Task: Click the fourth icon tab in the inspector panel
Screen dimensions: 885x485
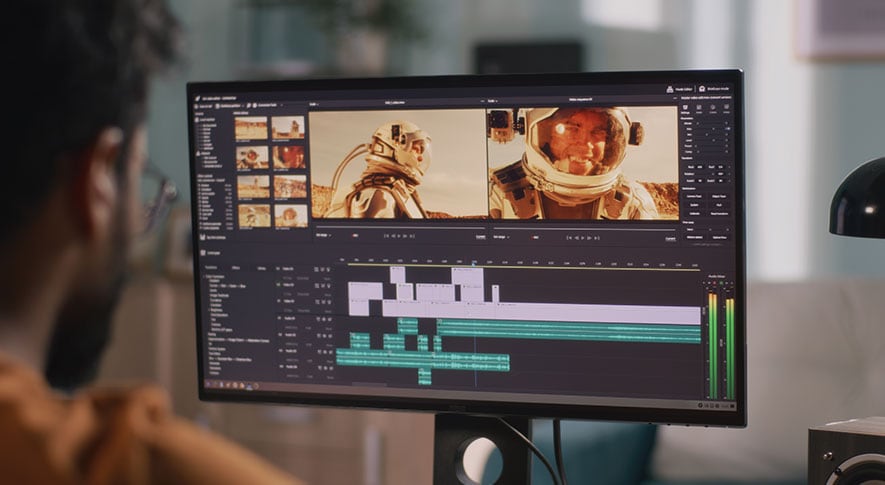Action: click(725, 108)
